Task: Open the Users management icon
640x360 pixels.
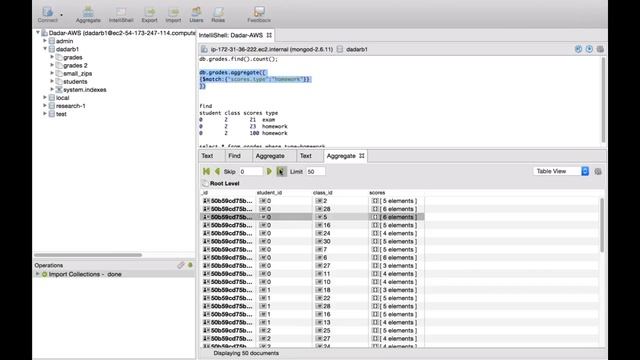Action: point(196,14)
